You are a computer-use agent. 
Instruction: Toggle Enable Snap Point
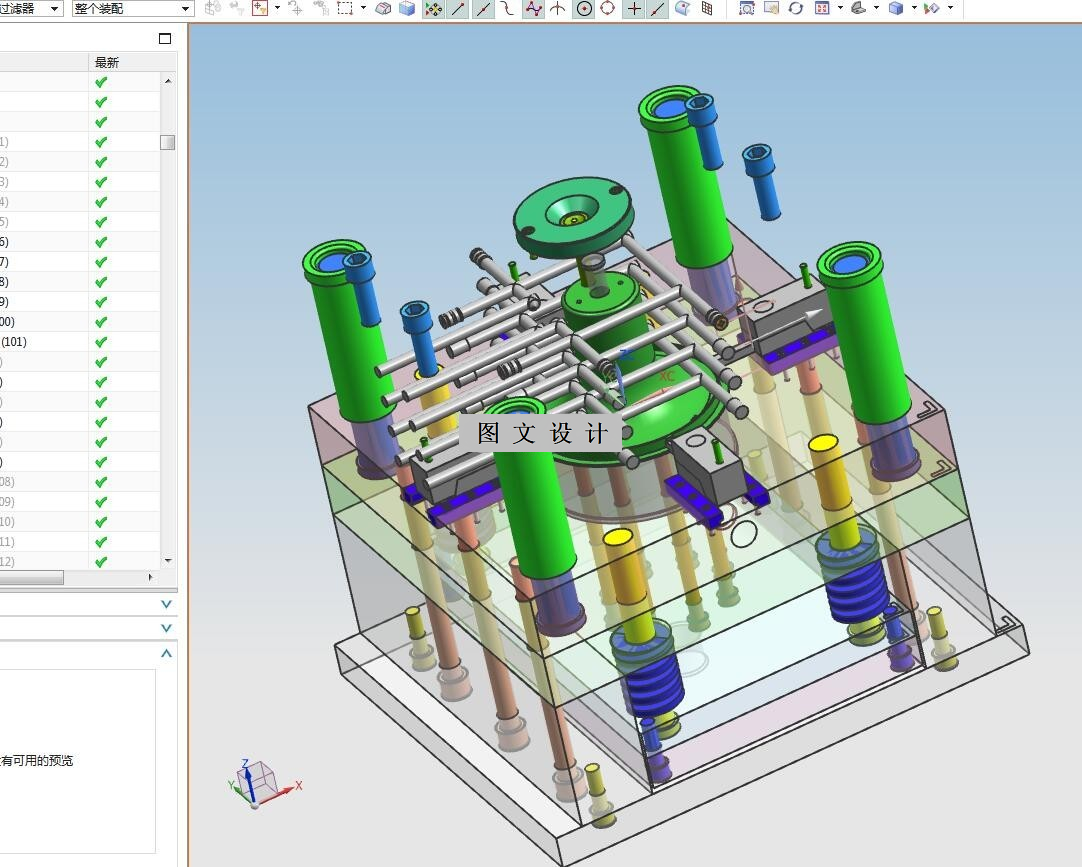pos(433,8)
